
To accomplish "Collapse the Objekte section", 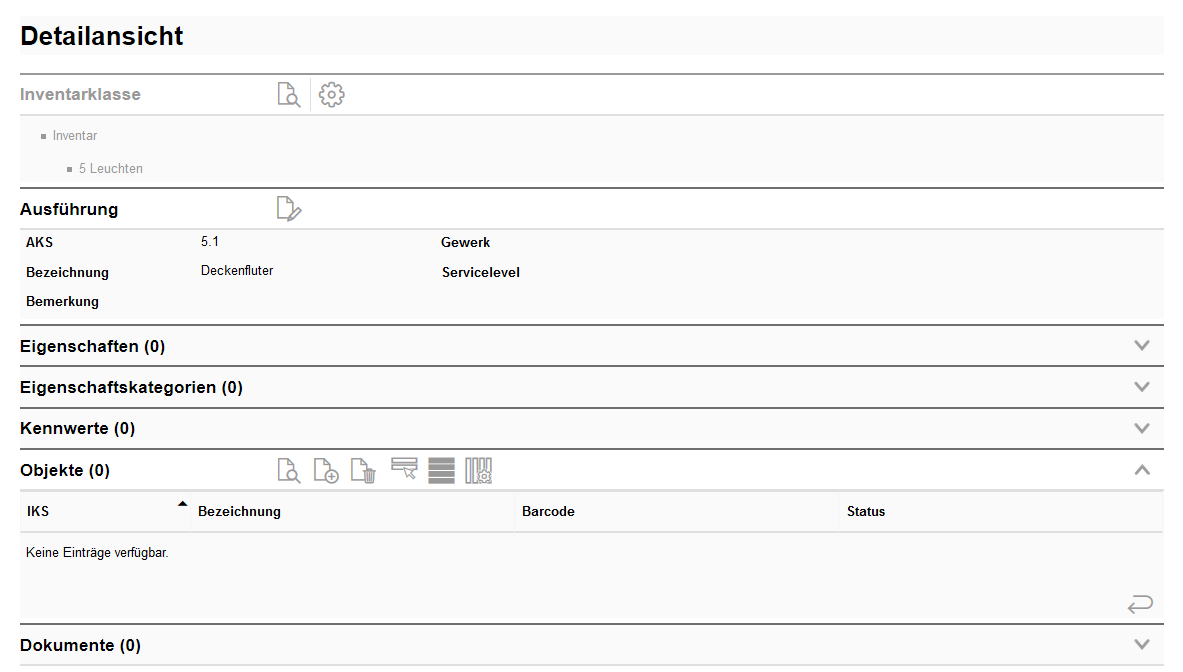I will pos(1142,470).
